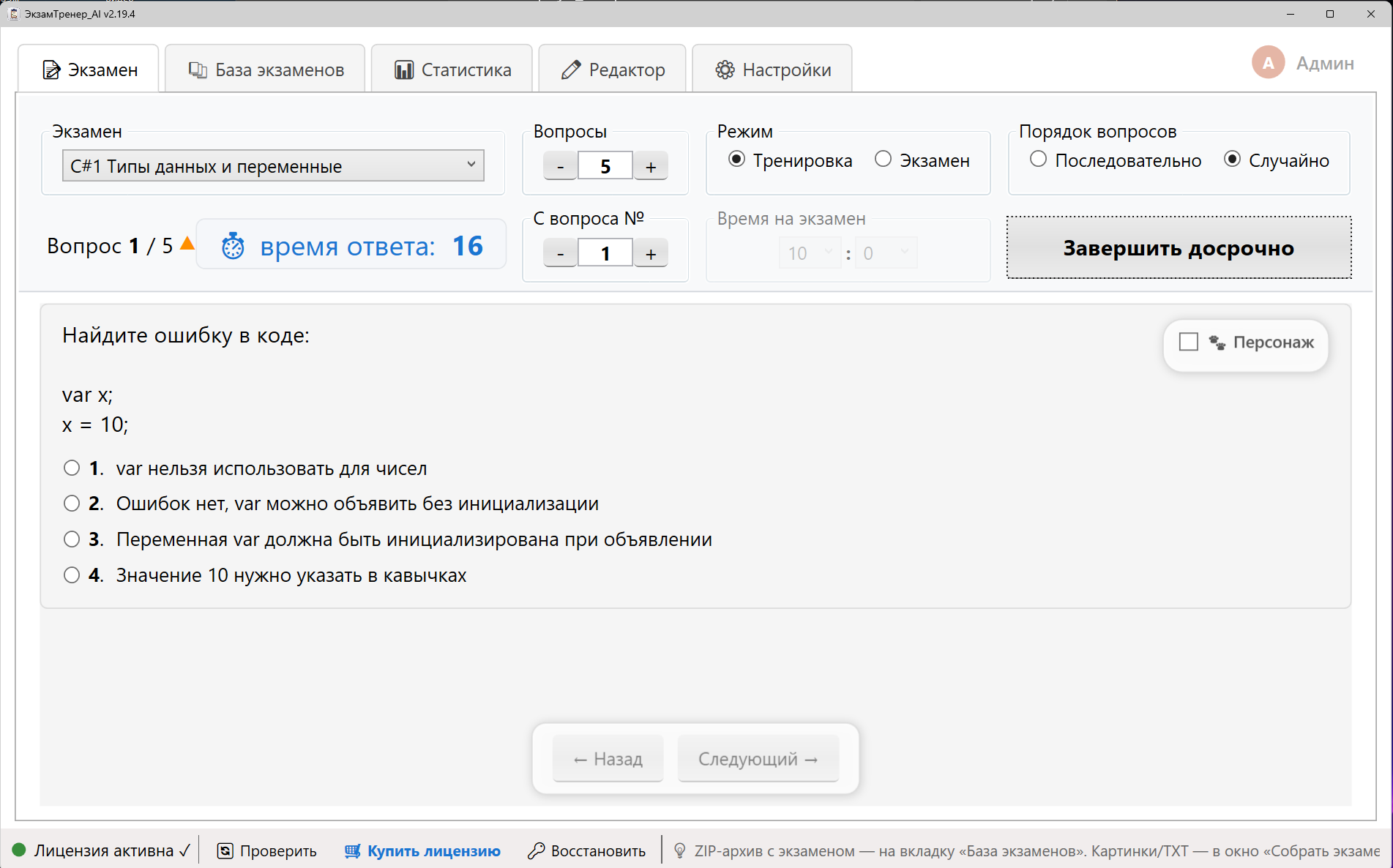Click the Настройки gear icon
This screenshot has width=1393, height=868.
tap(725, 70)
